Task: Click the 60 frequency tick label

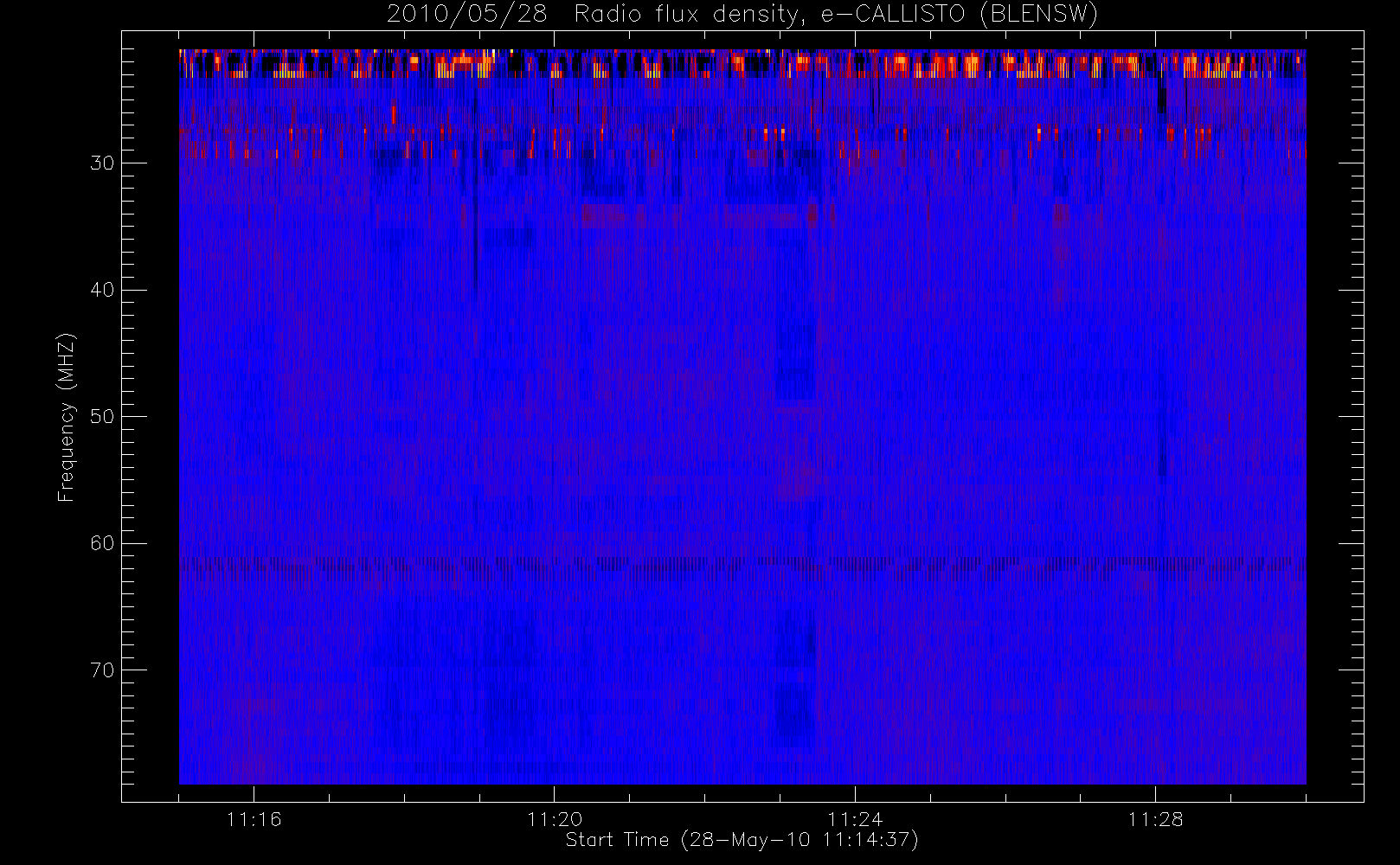Action: (x=102, y=543)
